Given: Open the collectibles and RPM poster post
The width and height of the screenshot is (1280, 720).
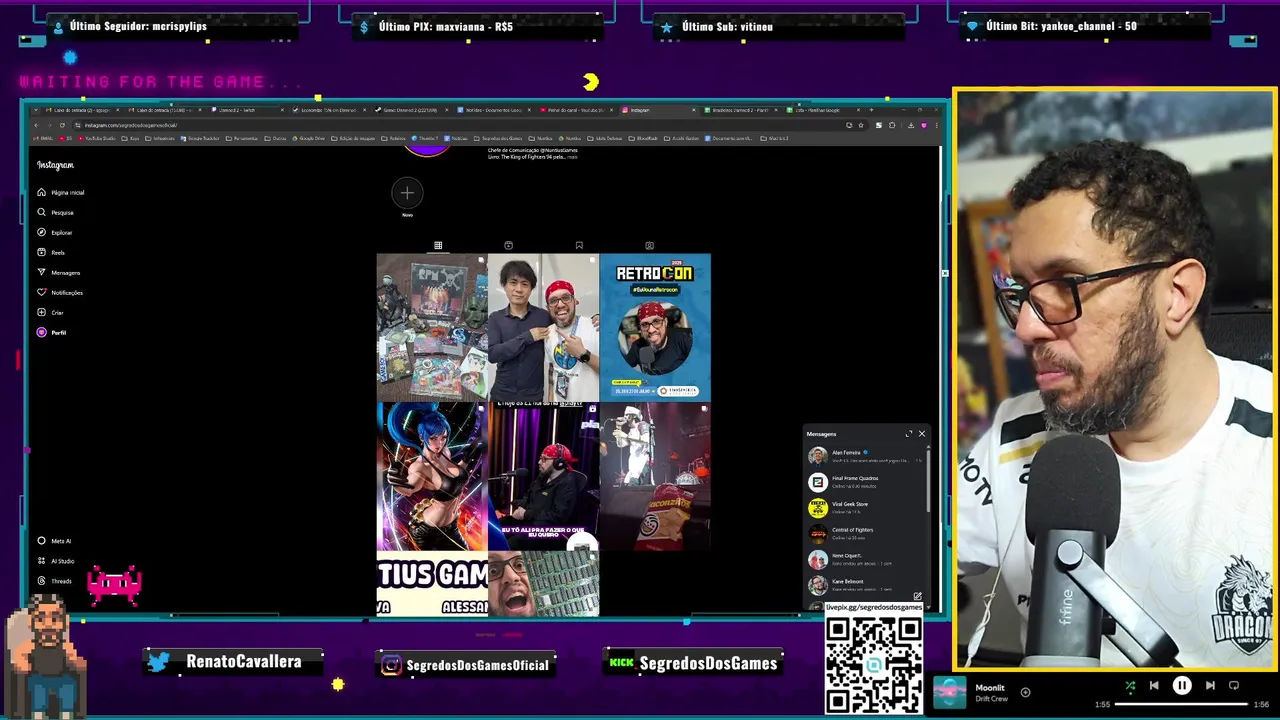Looking at the screenshot, I should [x=432, y=327].
